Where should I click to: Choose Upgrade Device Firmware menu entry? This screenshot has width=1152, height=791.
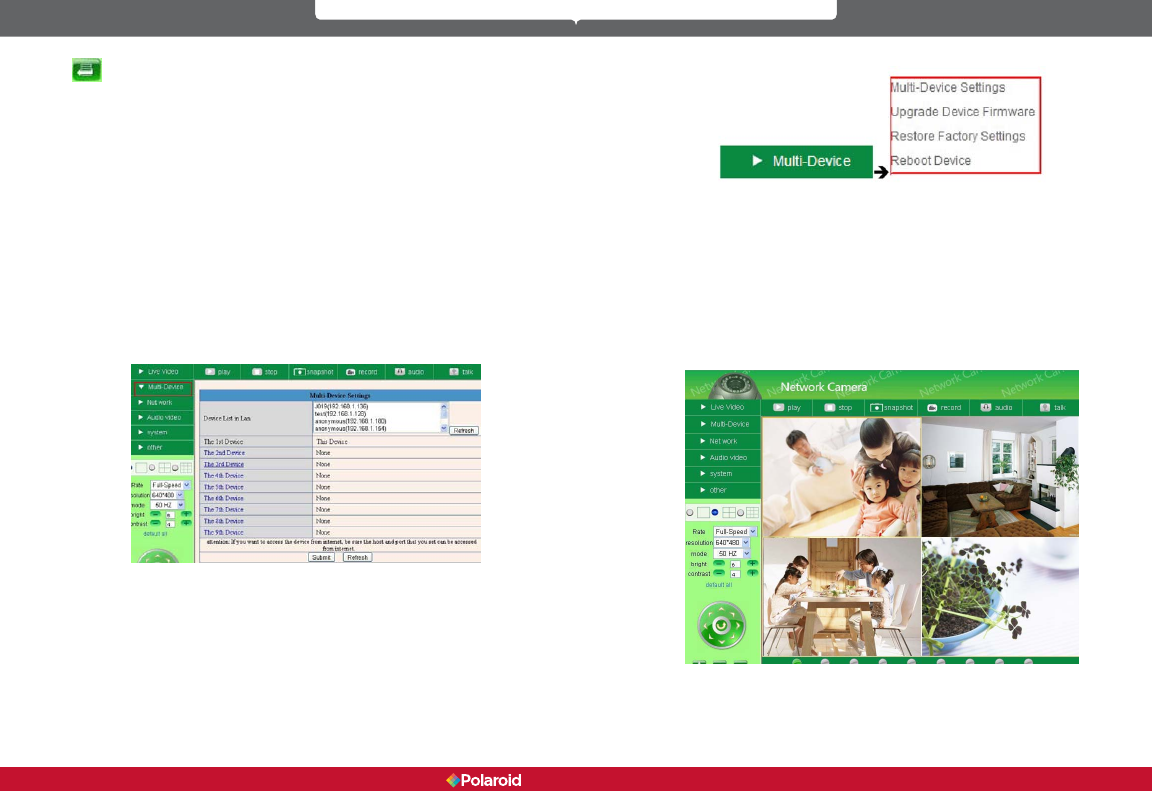(962, 112)
